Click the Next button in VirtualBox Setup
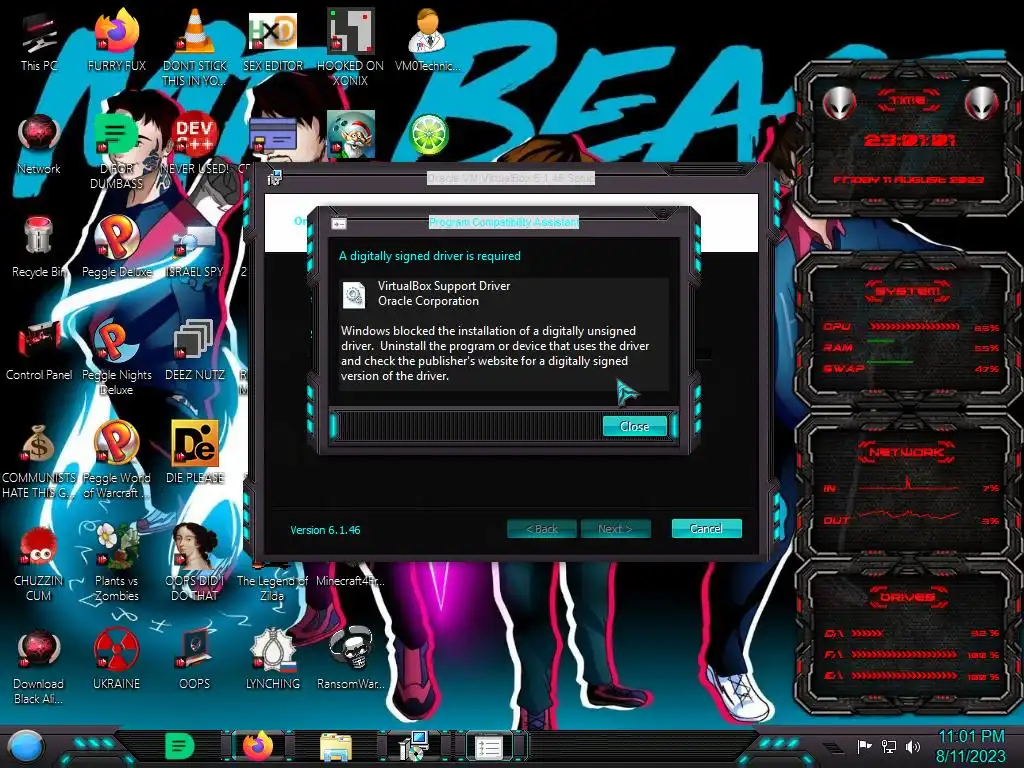This screenshot has width=1024, height=768. (x=615, y=528)
